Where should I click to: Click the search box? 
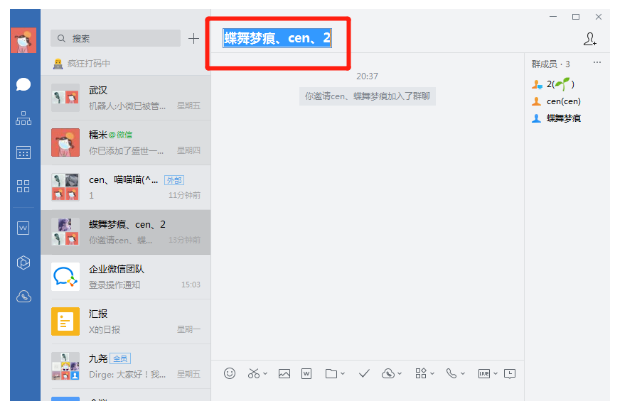pyautogui.click(x=115, y=38)
